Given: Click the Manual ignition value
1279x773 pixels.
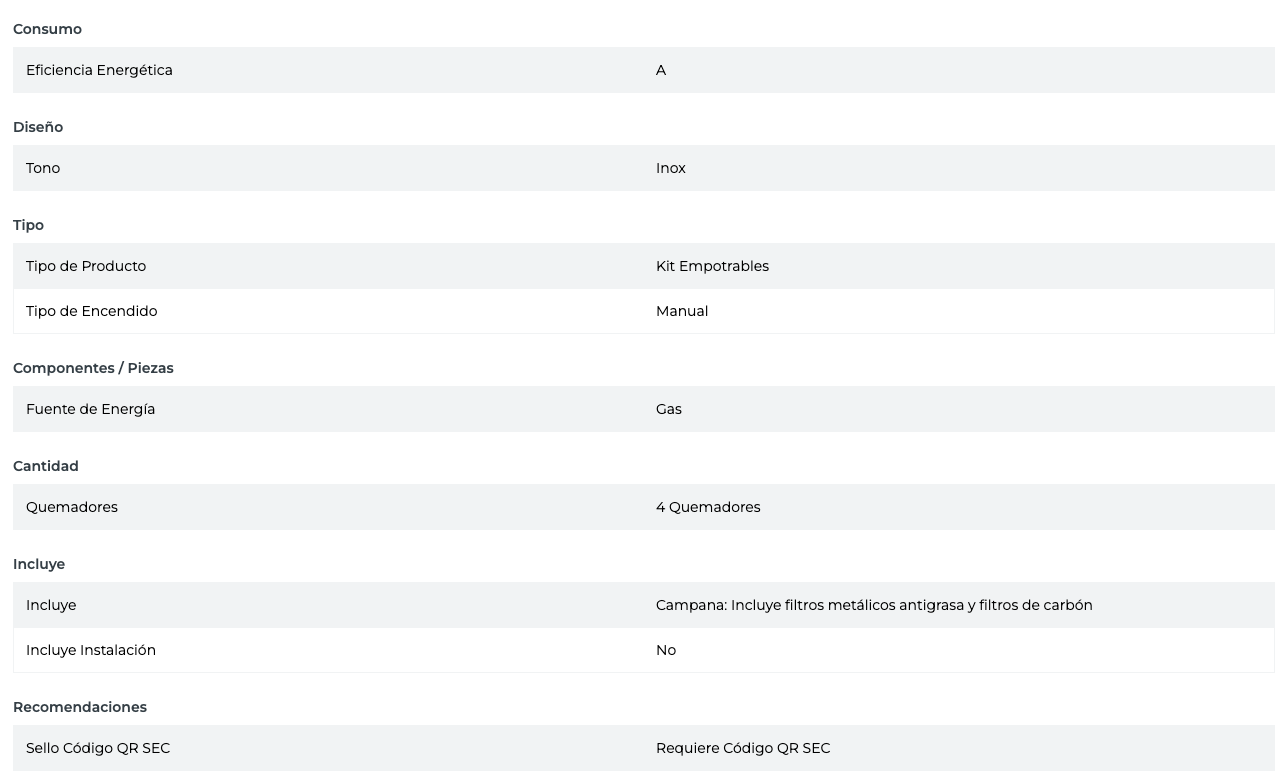Looking at the screenshot, I should (682, 311).
